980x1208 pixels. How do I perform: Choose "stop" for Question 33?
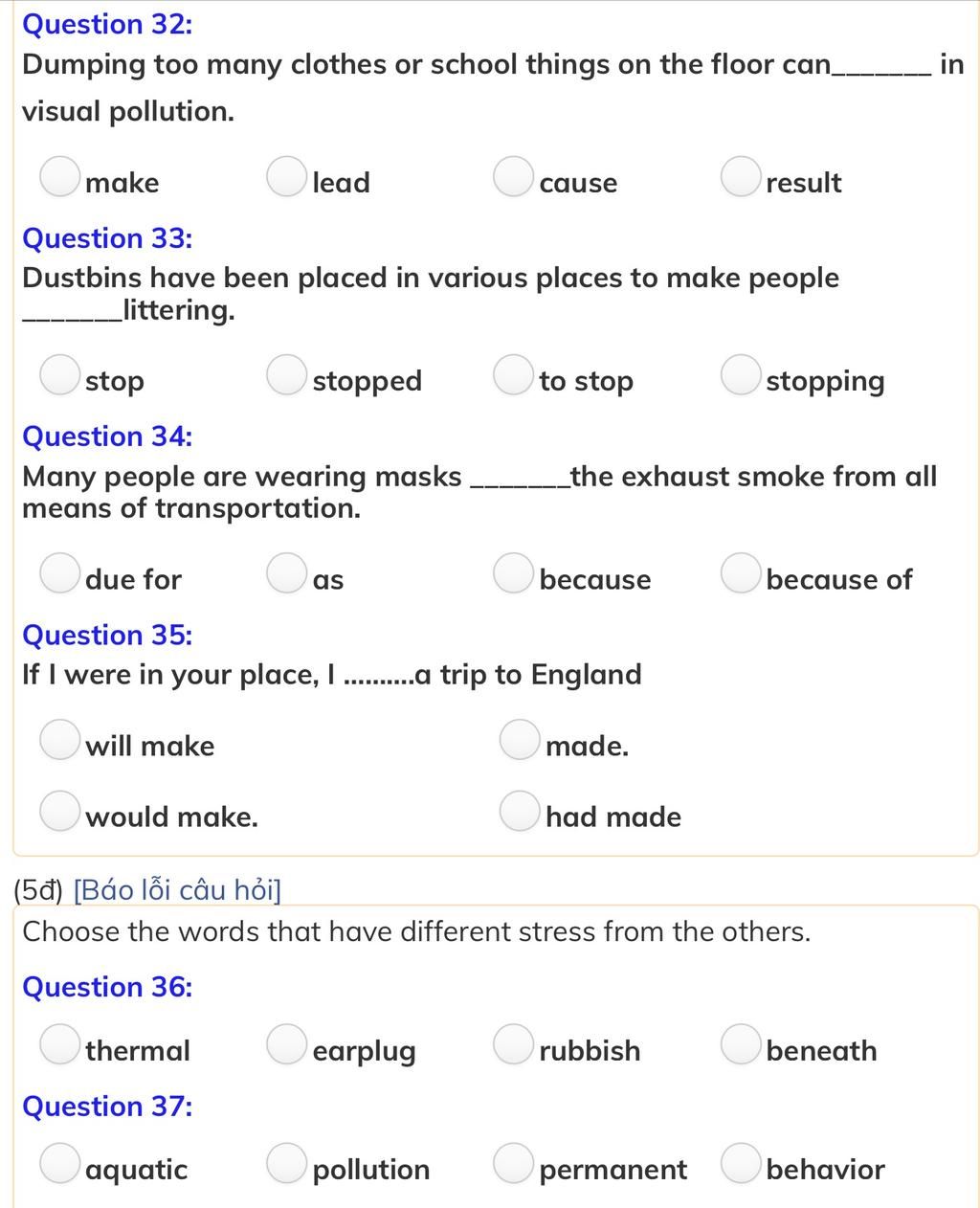tap(59, 375)
